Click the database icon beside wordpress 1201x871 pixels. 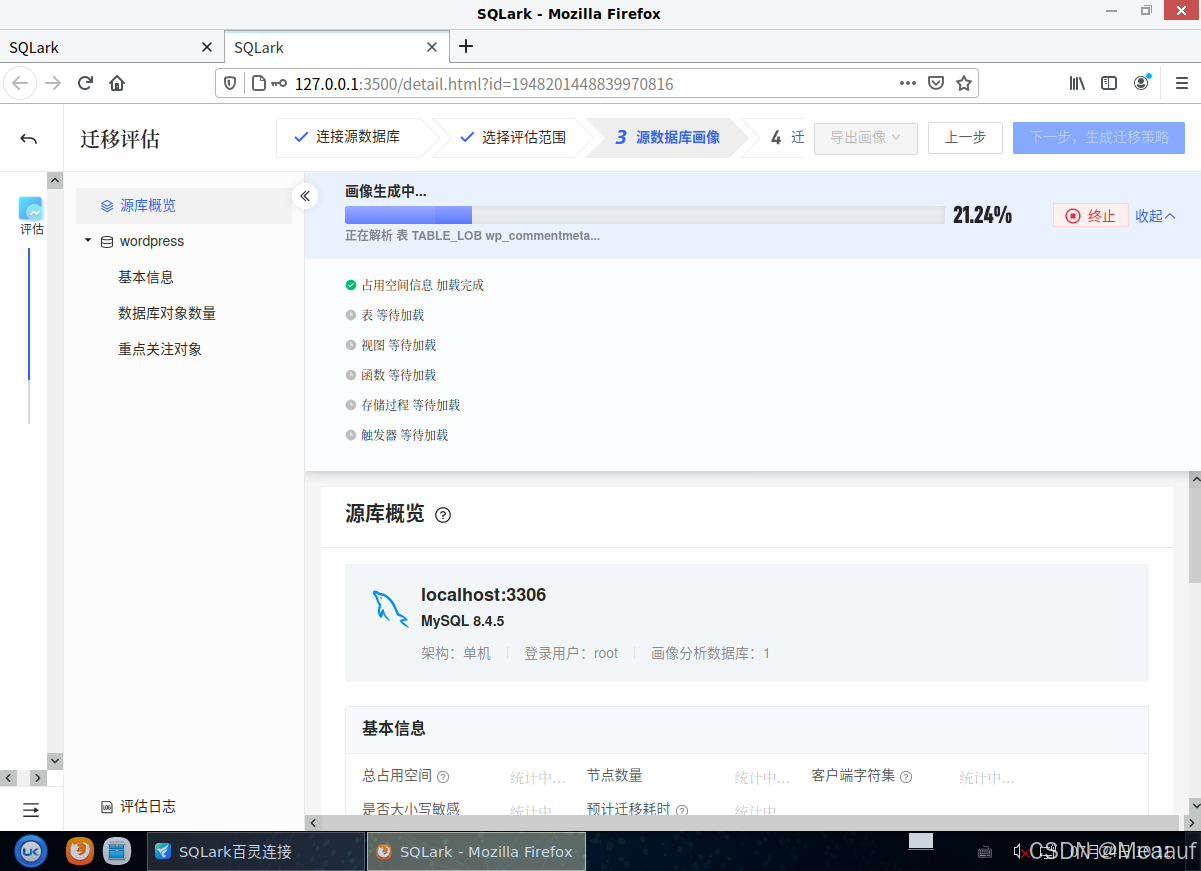pos(107,241)
